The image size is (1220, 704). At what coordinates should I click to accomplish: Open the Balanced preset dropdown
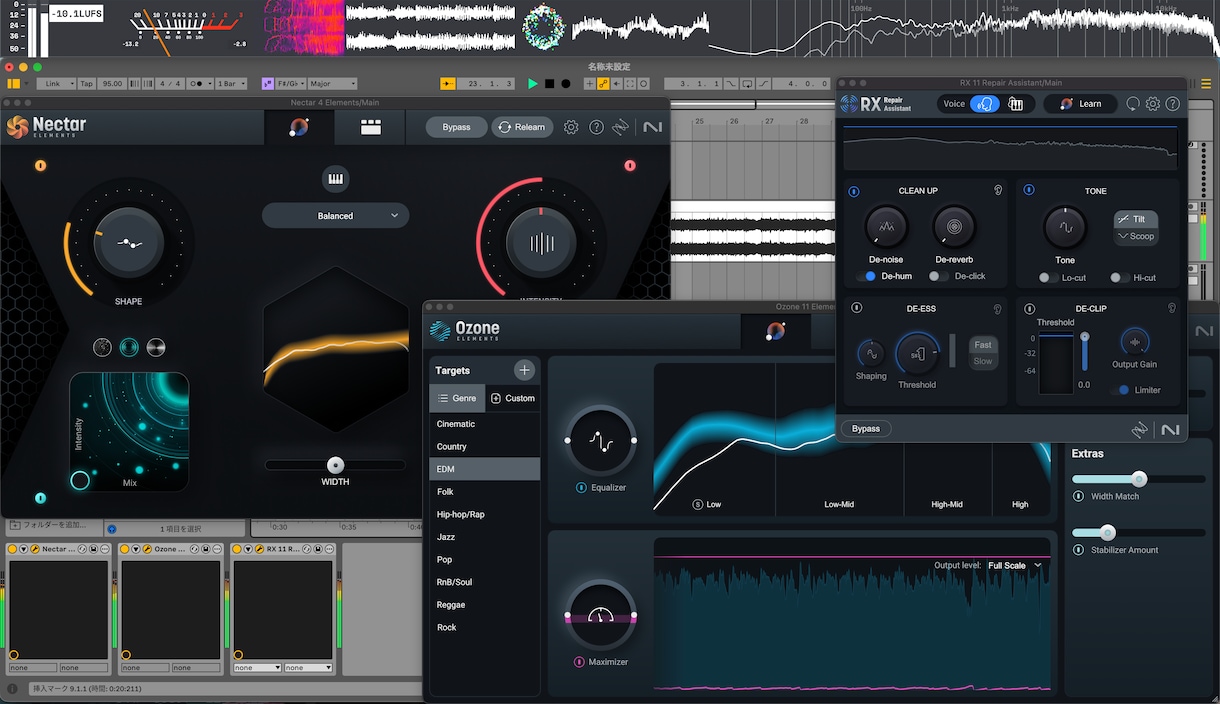(335, 215)
